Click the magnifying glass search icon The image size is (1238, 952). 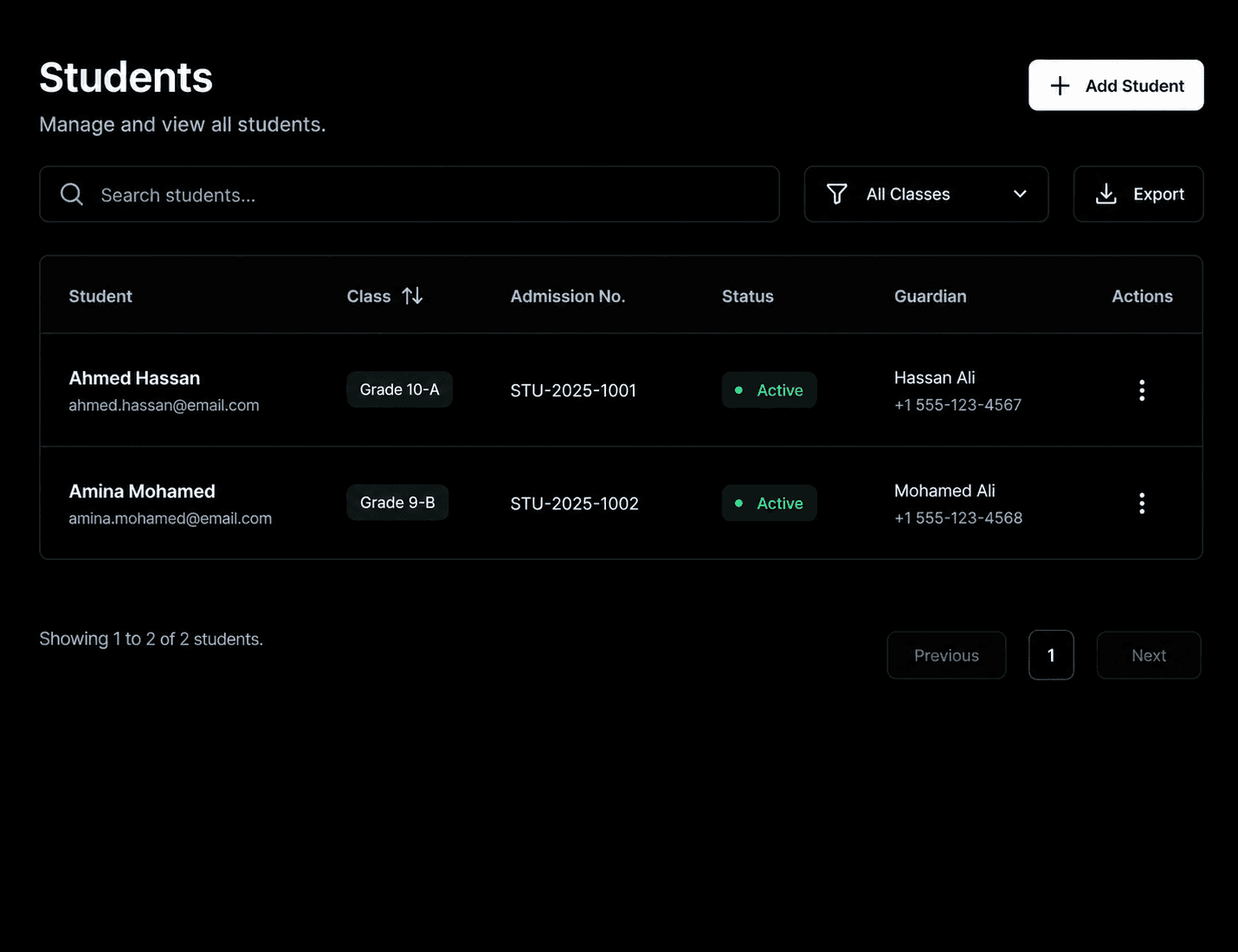(x=72, y=194)
